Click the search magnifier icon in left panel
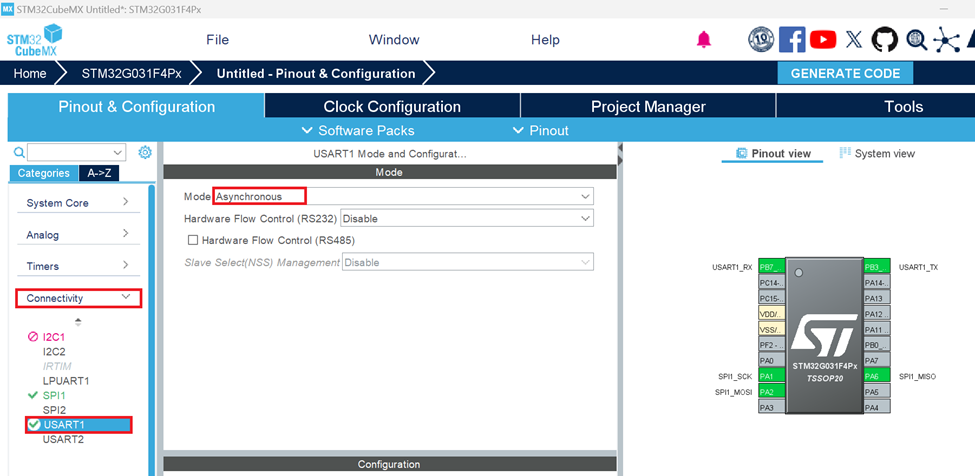Screen dimensions: 975x476 [19, 152]
